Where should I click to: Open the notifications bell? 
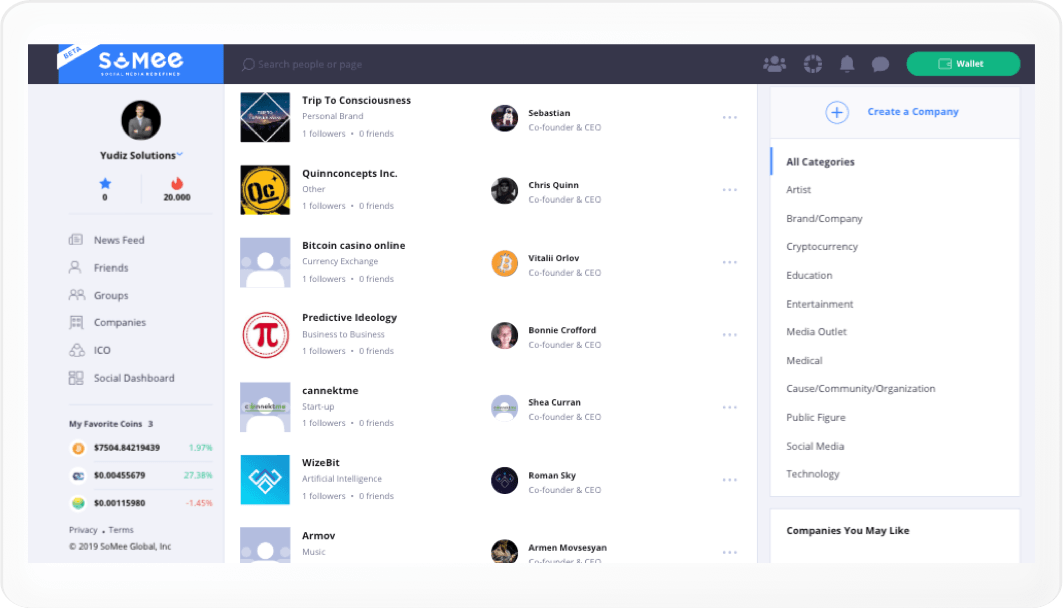[847, 64]
